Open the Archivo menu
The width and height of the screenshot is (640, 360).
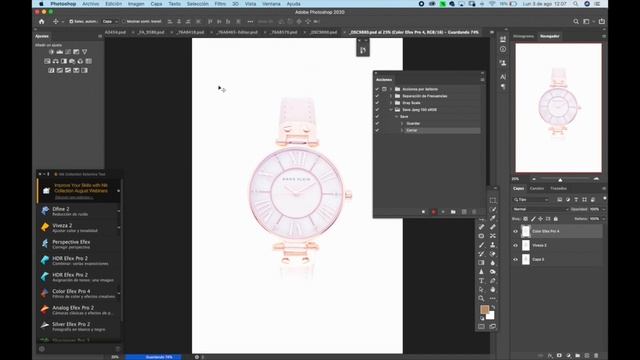pos(91,4)
